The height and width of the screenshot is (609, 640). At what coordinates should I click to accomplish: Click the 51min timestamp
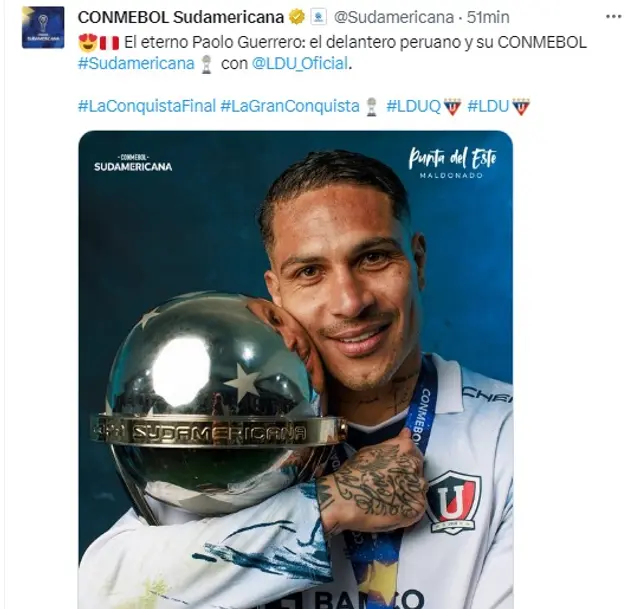tap(488, 17)
